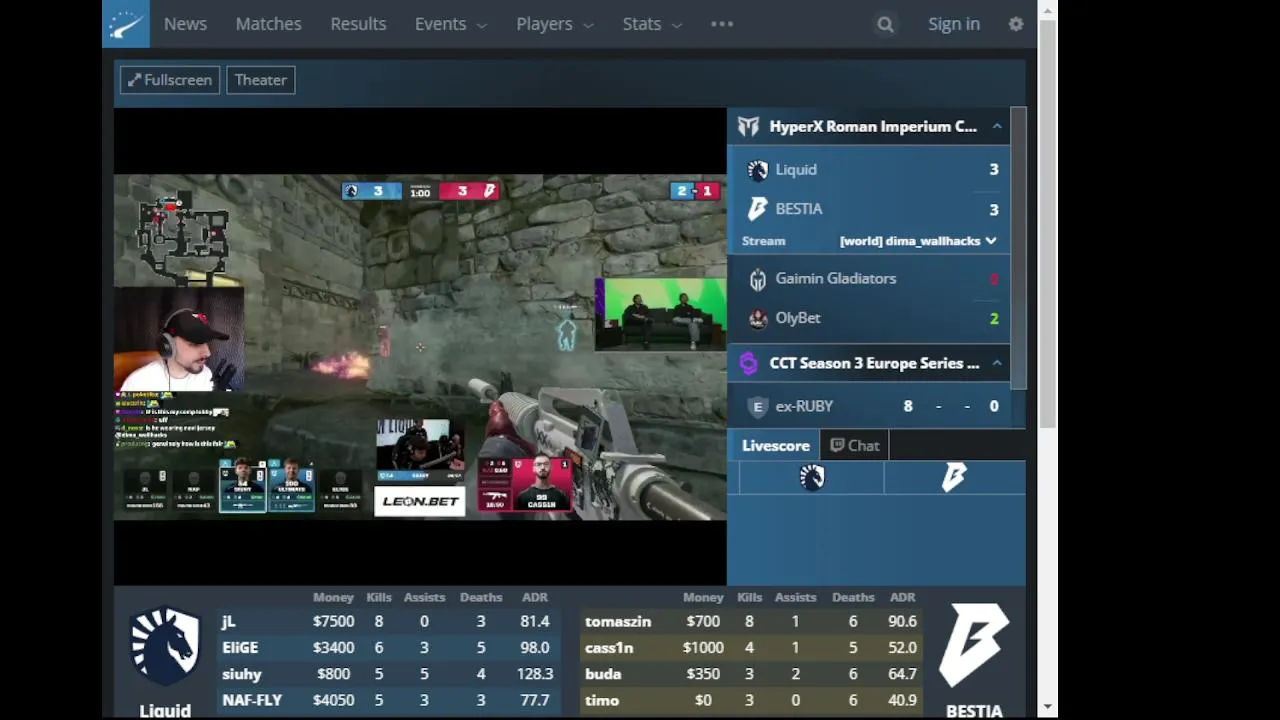Click the ADR column header in Liquid table
Viewport: 1280px width, 720px height.
tap(535, 597)
